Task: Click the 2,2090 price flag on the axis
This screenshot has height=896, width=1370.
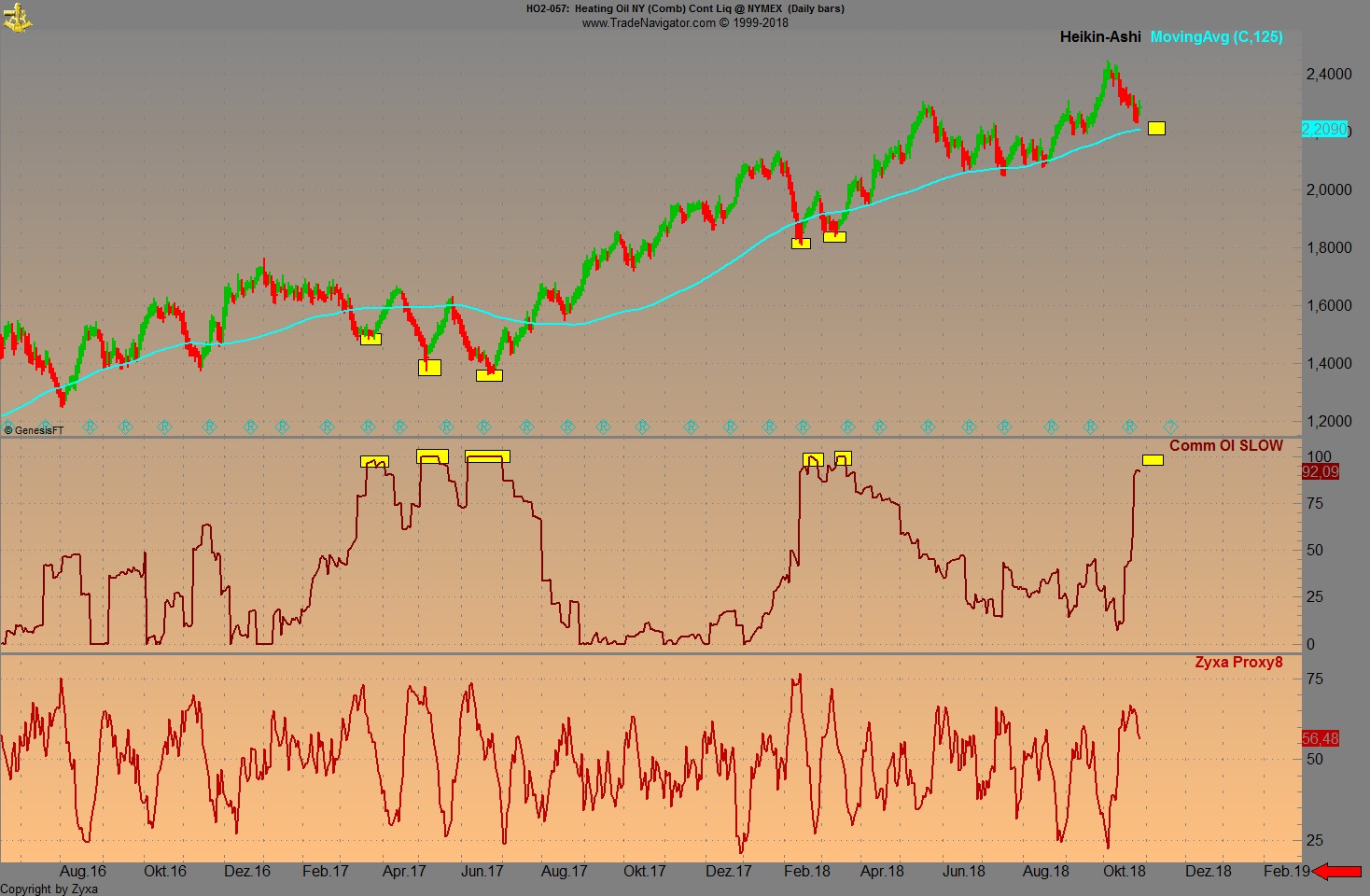Action: [1326, 130]
